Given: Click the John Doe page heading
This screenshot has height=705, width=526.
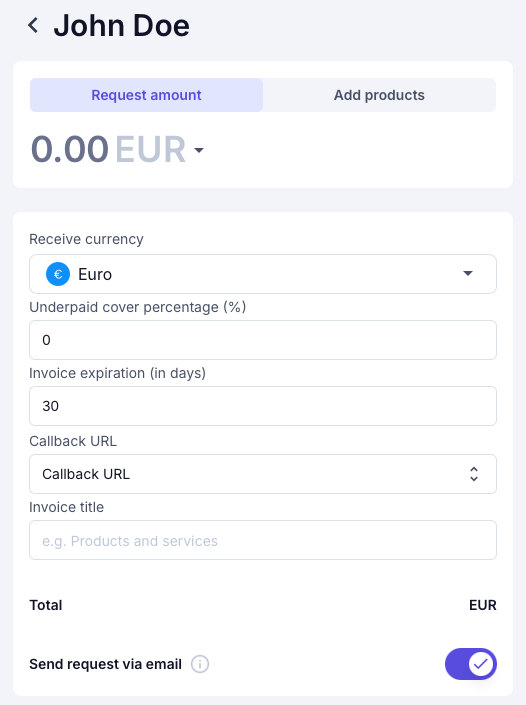Looking at the screenshot, I should tap(121, 25).
